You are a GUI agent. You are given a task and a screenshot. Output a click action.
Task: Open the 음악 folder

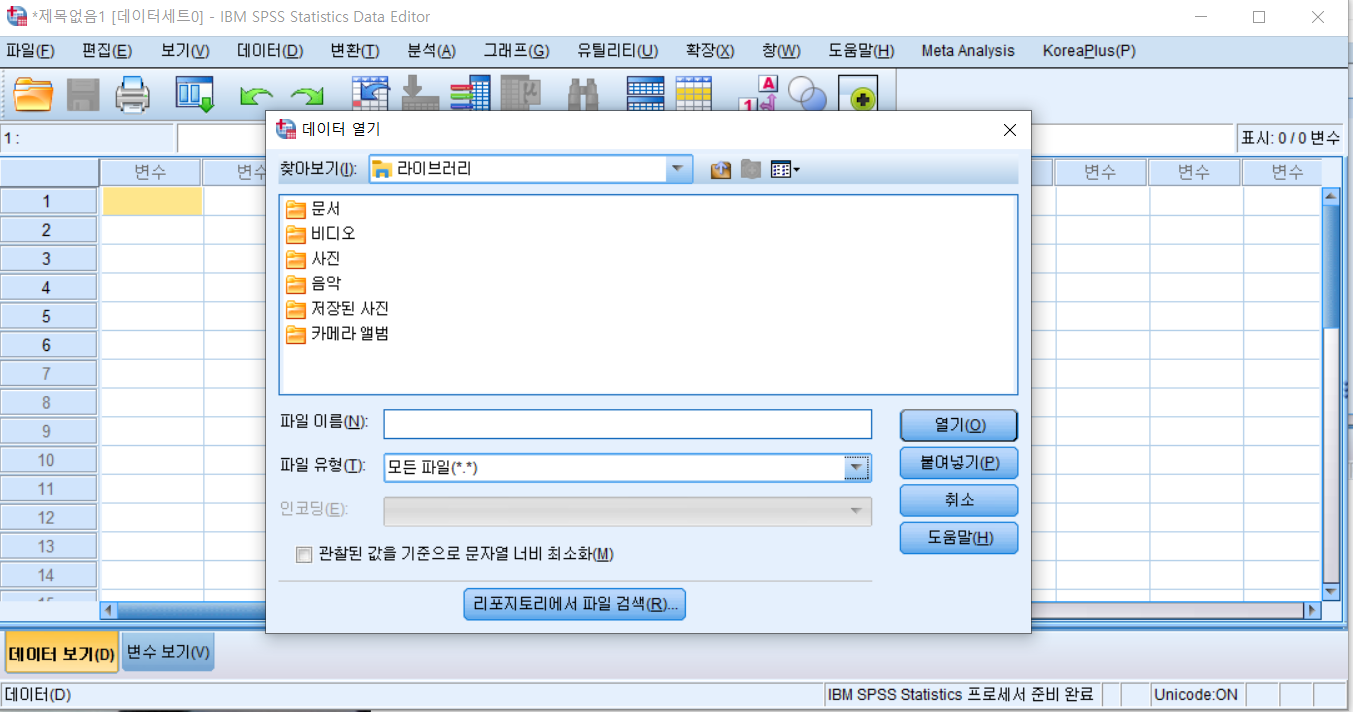pos(313,284)
